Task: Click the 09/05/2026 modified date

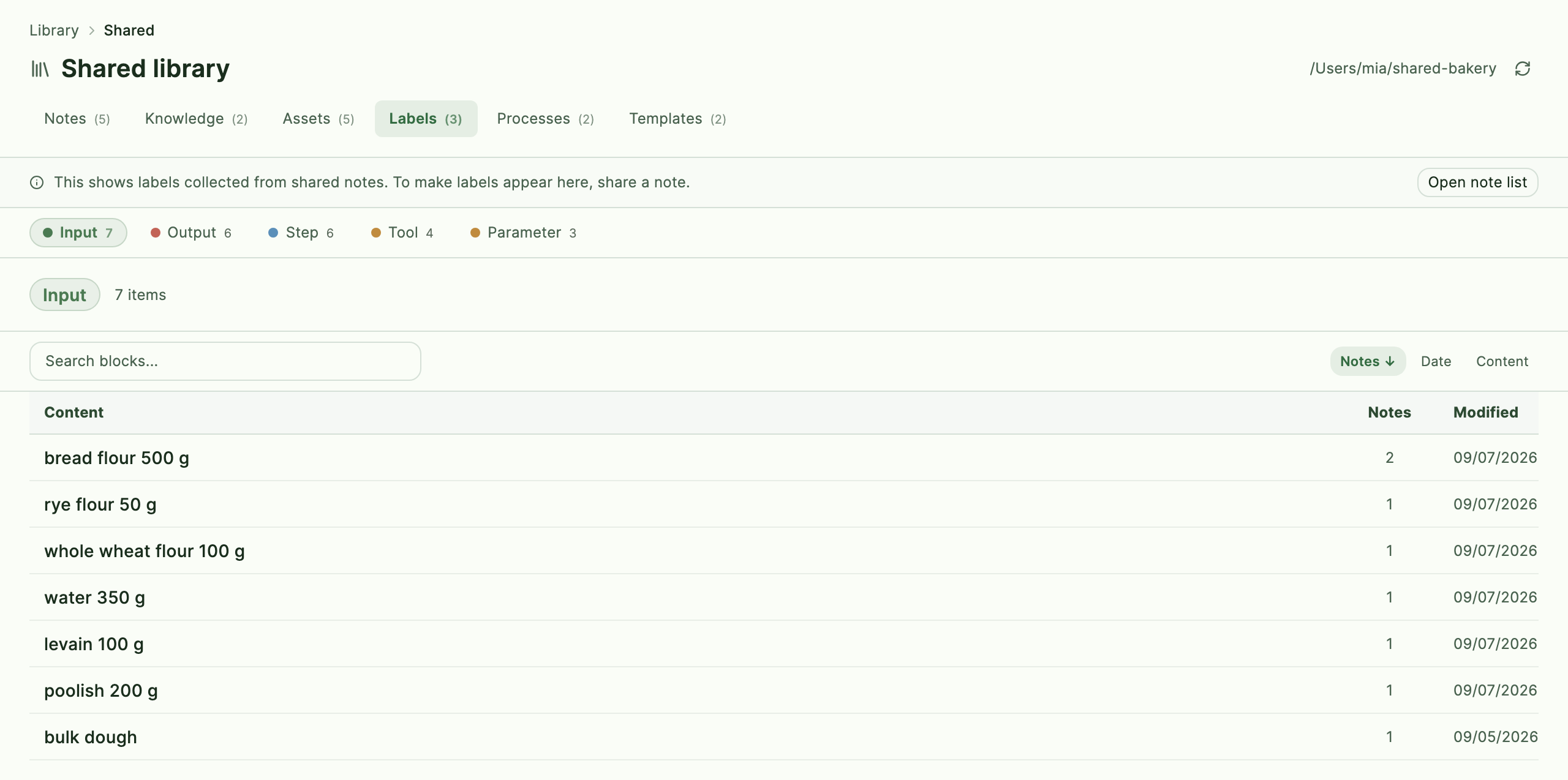Action: 1495,737
